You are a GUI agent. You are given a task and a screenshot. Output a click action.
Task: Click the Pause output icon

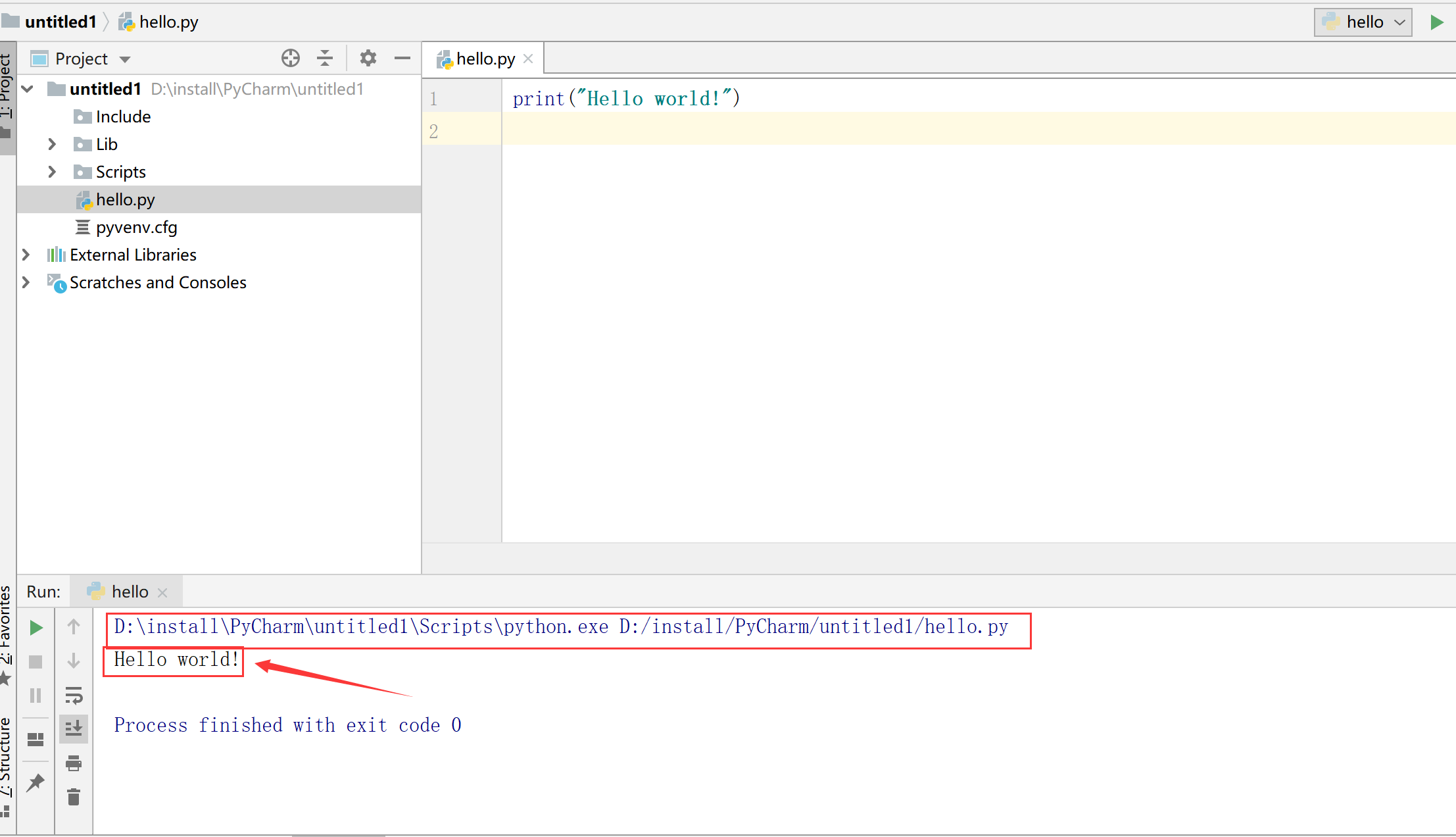[36, 696]
